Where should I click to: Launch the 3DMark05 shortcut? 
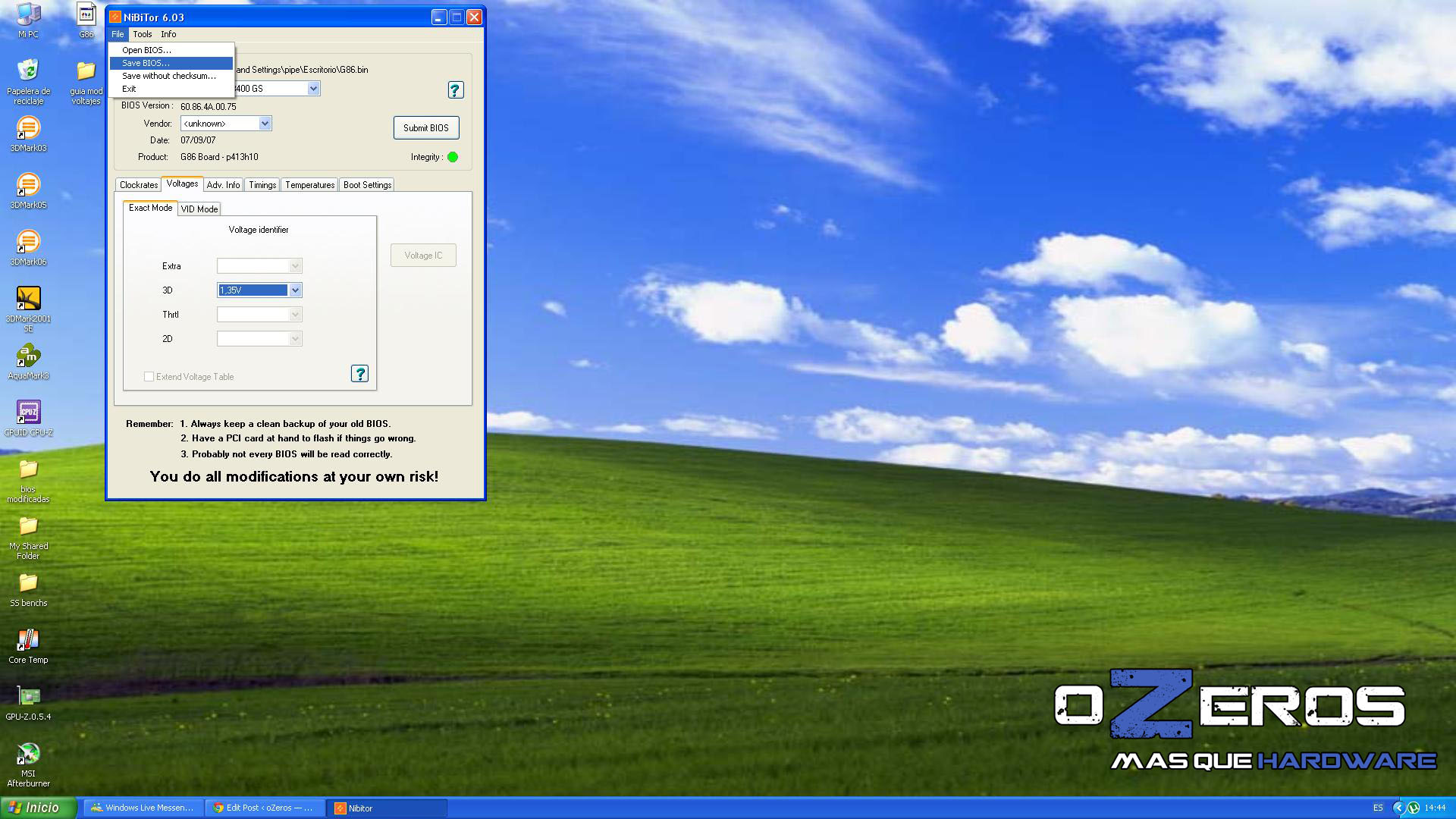coord(28,191)
